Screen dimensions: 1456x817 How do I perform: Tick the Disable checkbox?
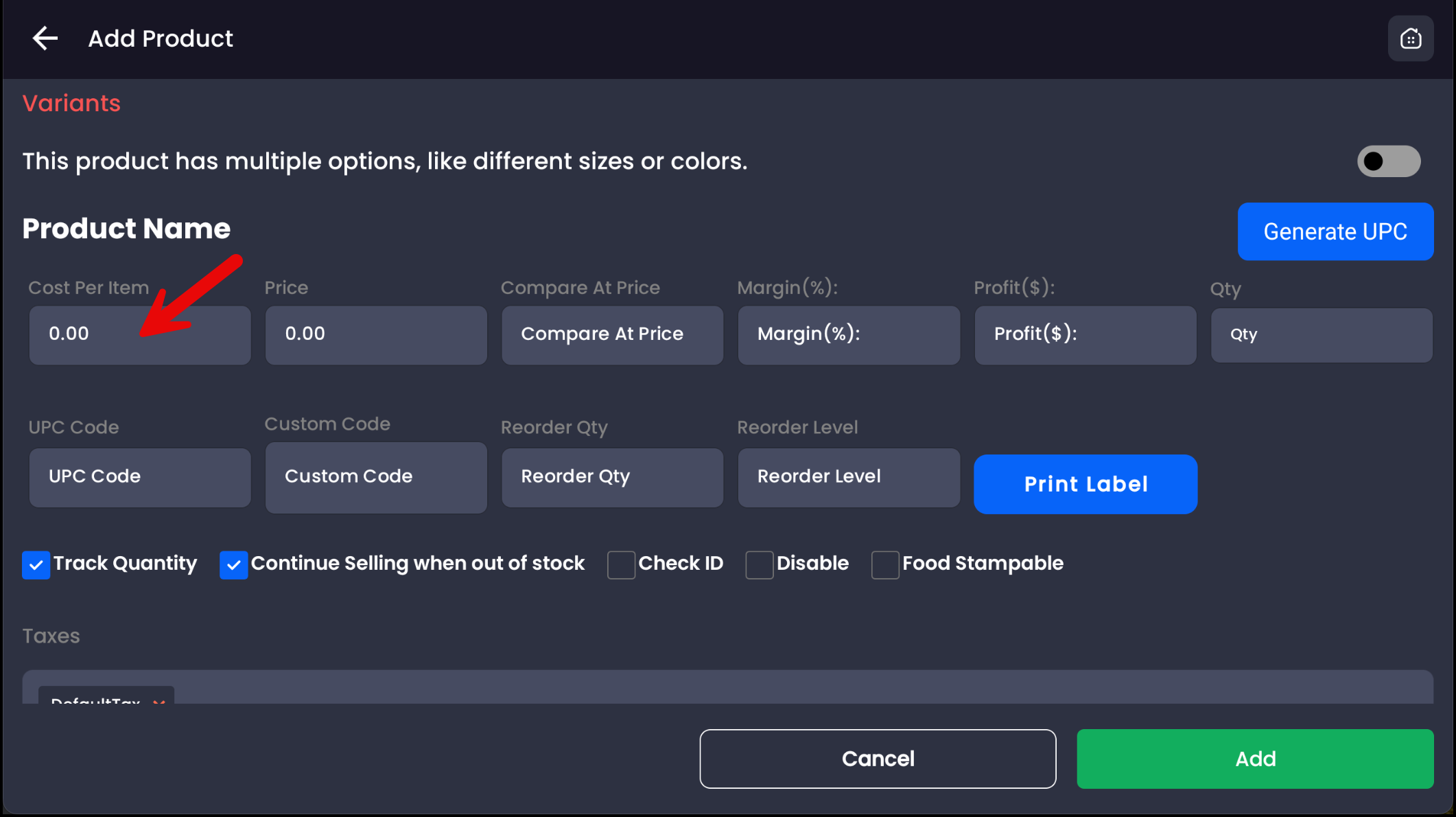759,565
